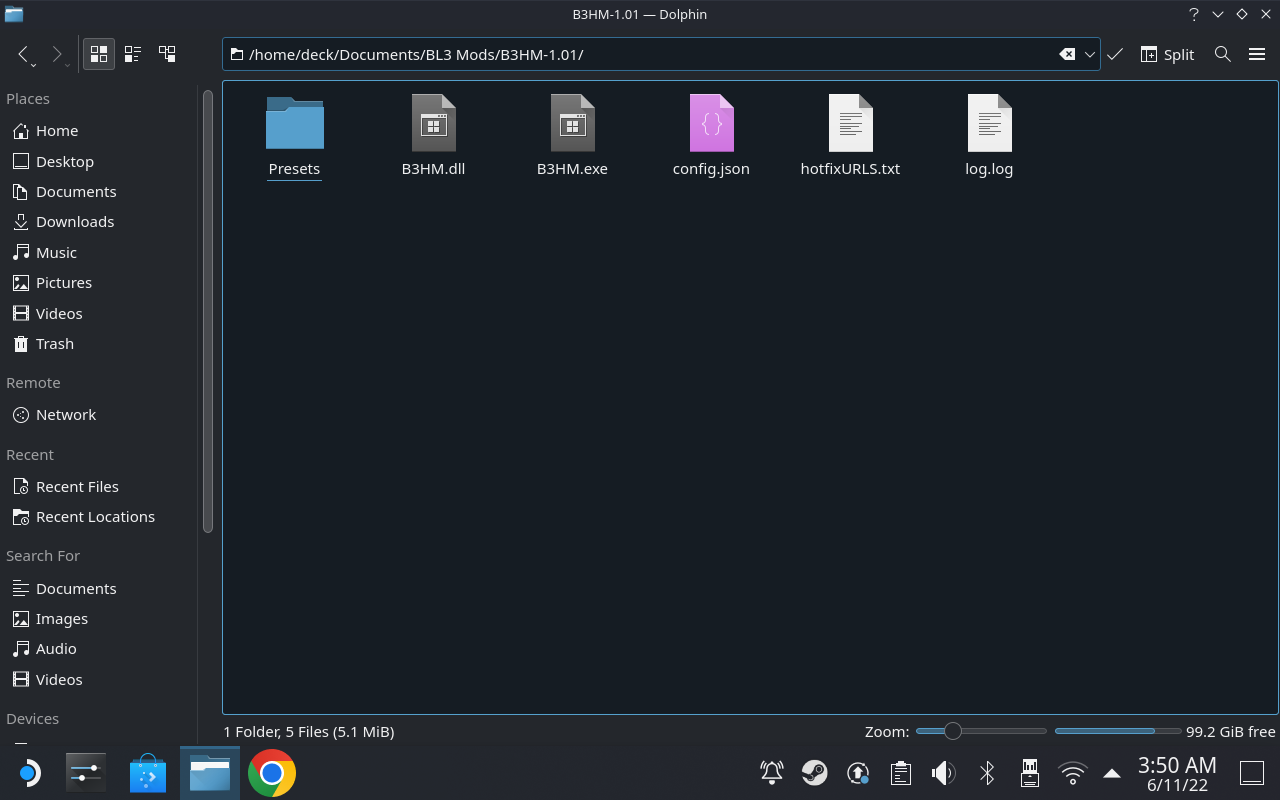
Task: Switch to Details view mode
Action: pyautogui.click(x=167, y=54)
